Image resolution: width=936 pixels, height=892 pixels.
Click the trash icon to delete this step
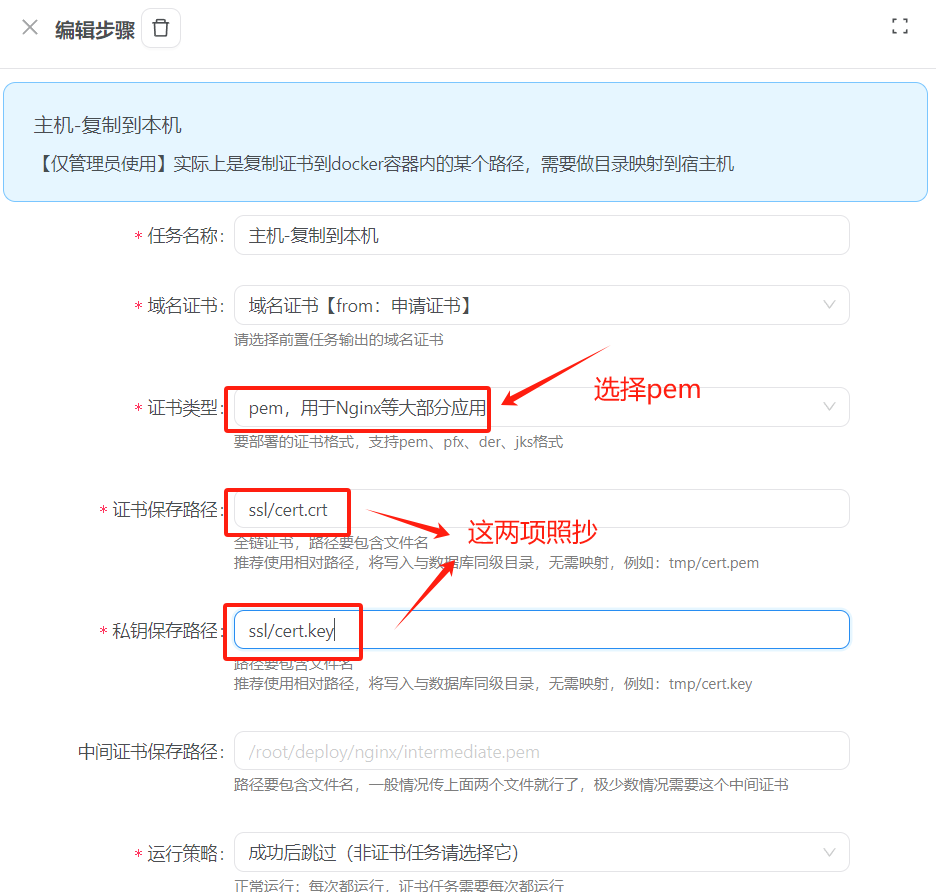[161, 28]
